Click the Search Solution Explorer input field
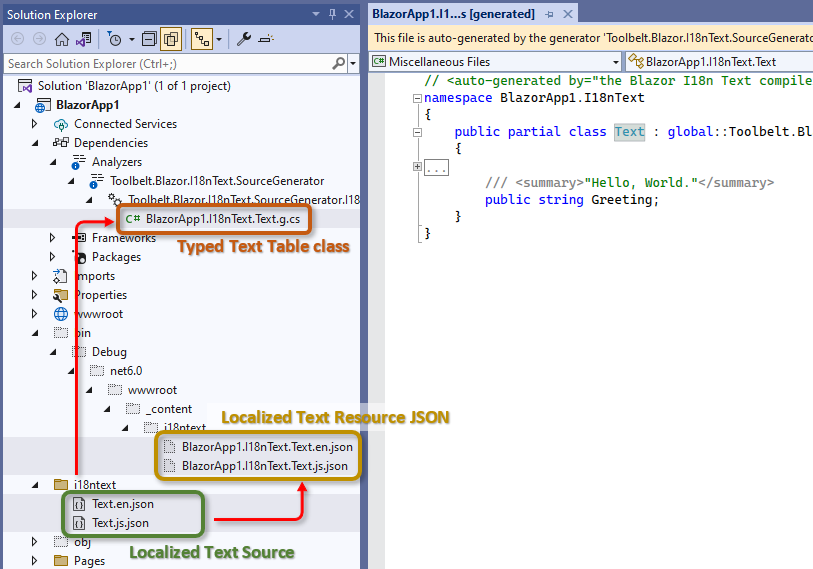Image resolution: width=813 pixels, height=569 pixels. [165, 64]
